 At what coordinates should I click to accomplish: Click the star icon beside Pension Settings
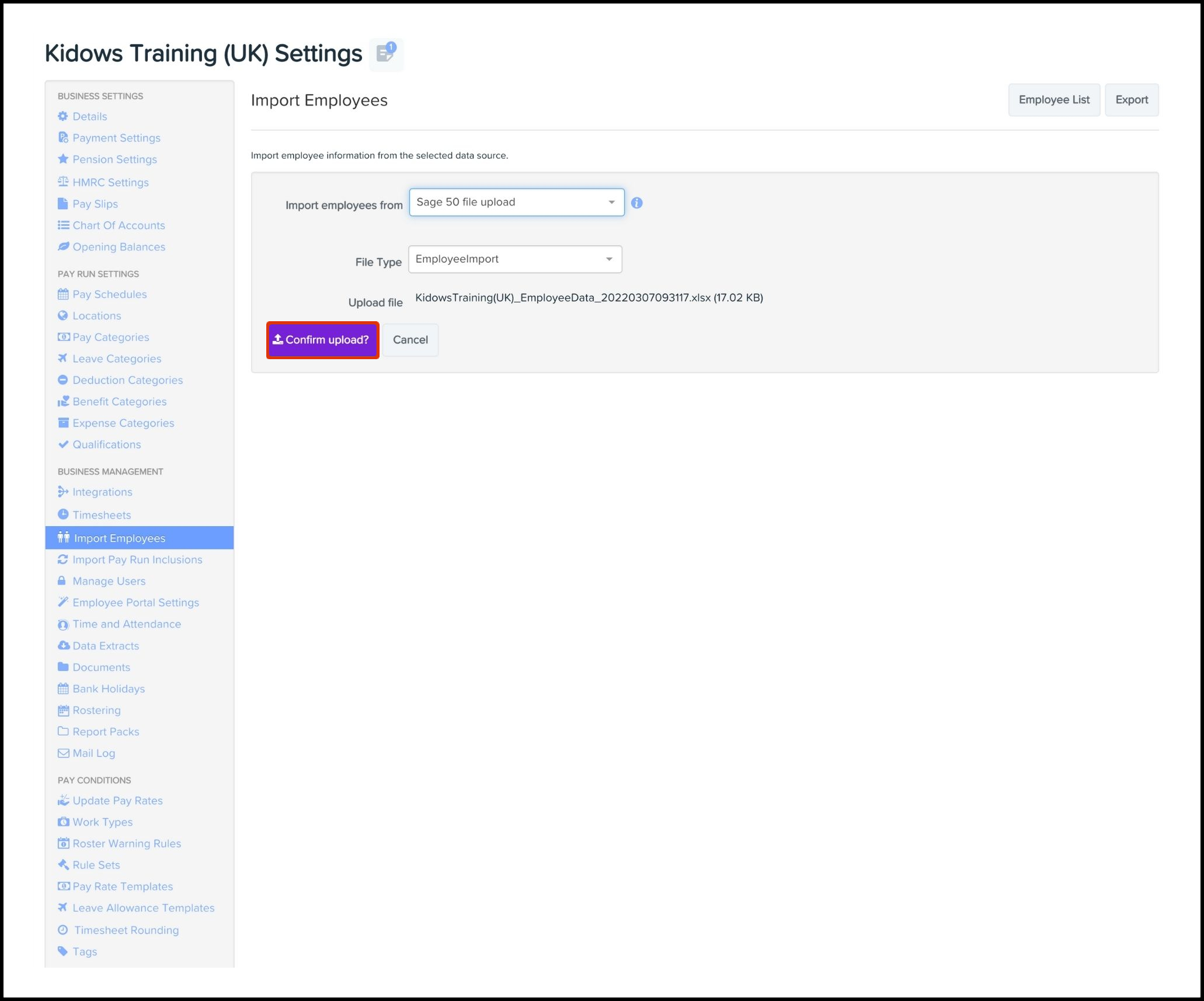tap(63, 159)
